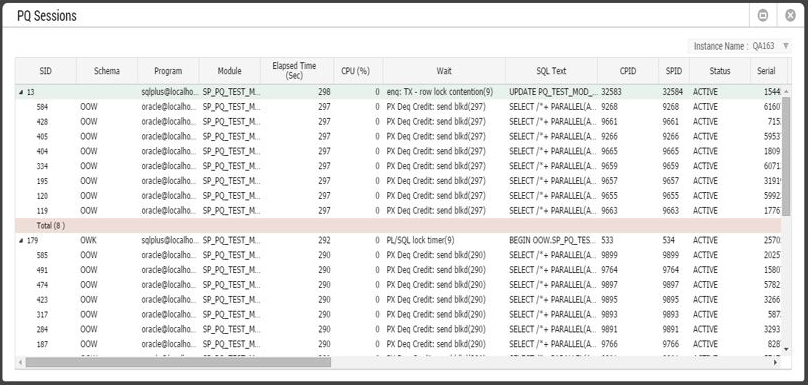Sort by the Program column header
The height and width of the screenshot is (386, 810).
pyautogui.click(x=168, y=71)
